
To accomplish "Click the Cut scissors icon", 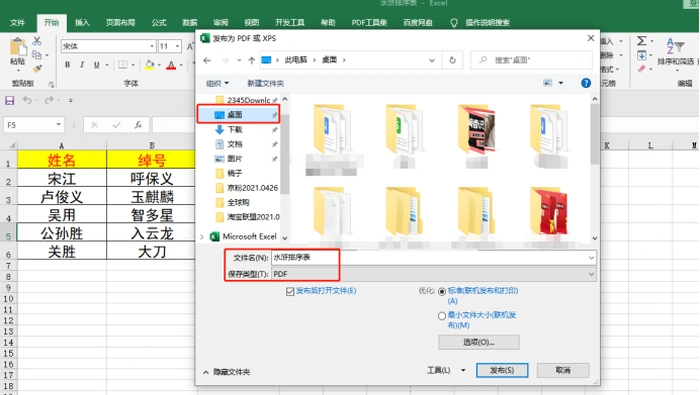I will [x=37, y=41].
